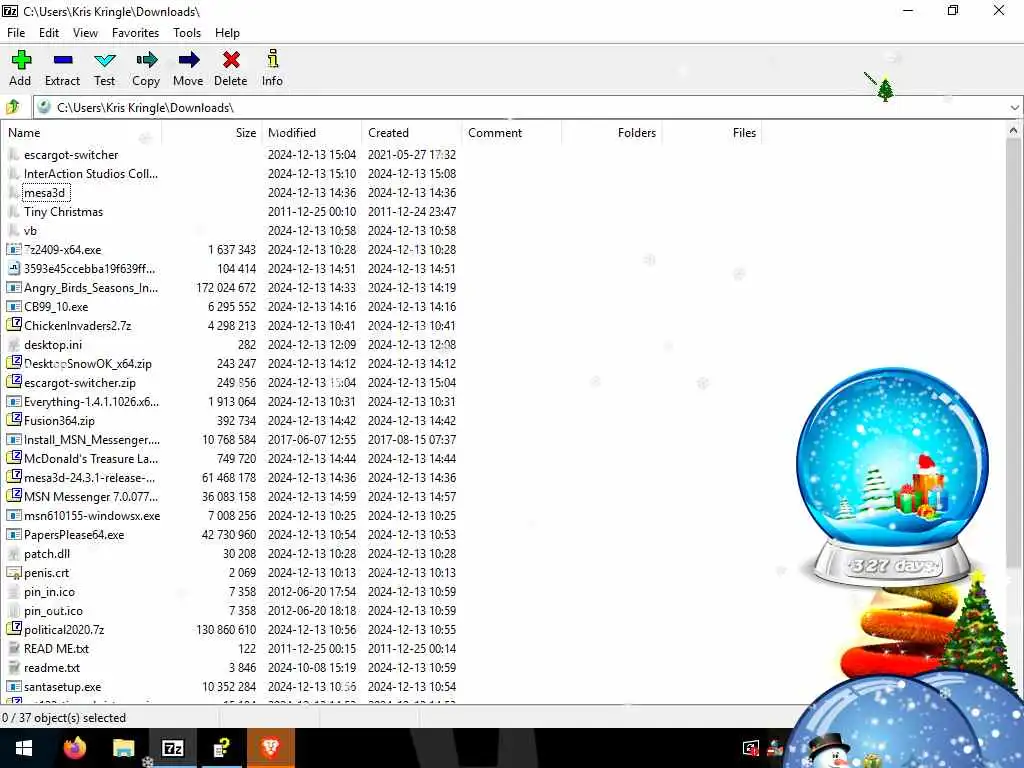Click the Move toolbar icon
This screenshot has height=768, width=1024.
point(189,60)
